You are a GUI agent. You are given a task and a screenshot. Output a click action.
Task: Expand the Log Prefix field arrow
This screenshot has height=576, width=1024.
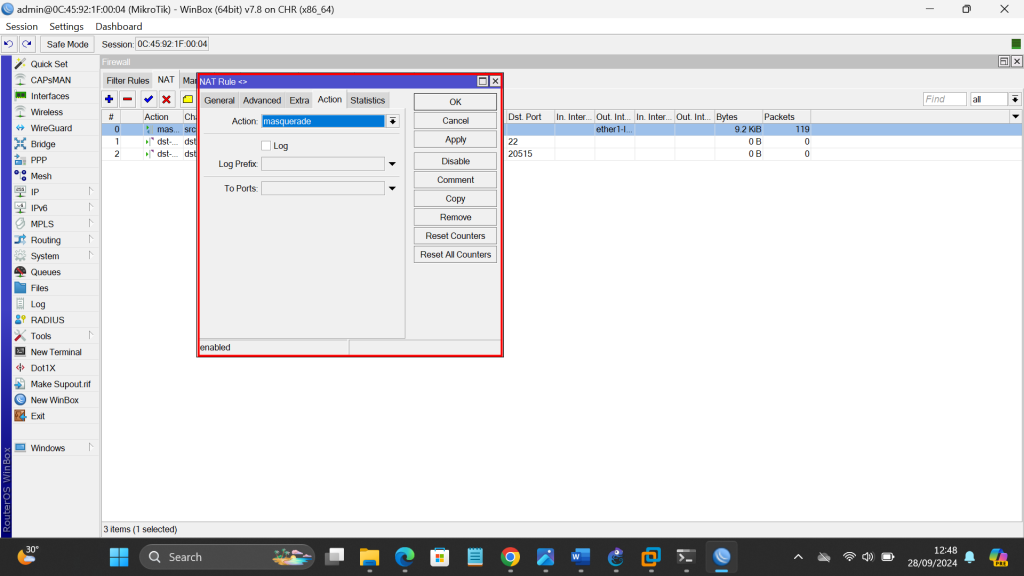tap(392, 164)
